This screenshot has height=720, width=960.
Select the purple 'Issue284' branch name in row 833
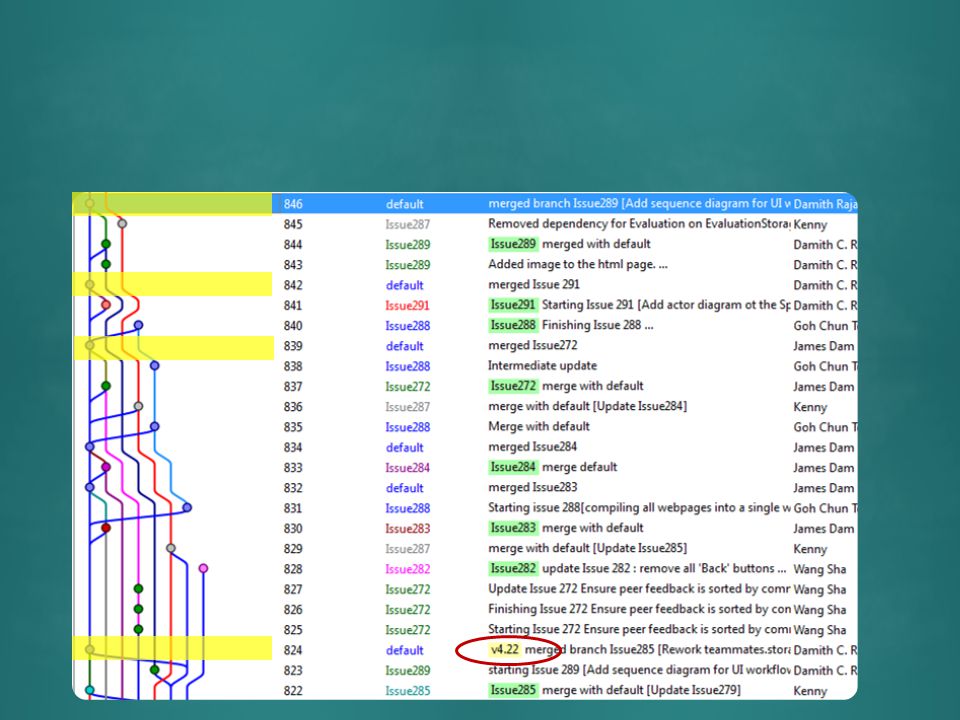click(408, 468)
